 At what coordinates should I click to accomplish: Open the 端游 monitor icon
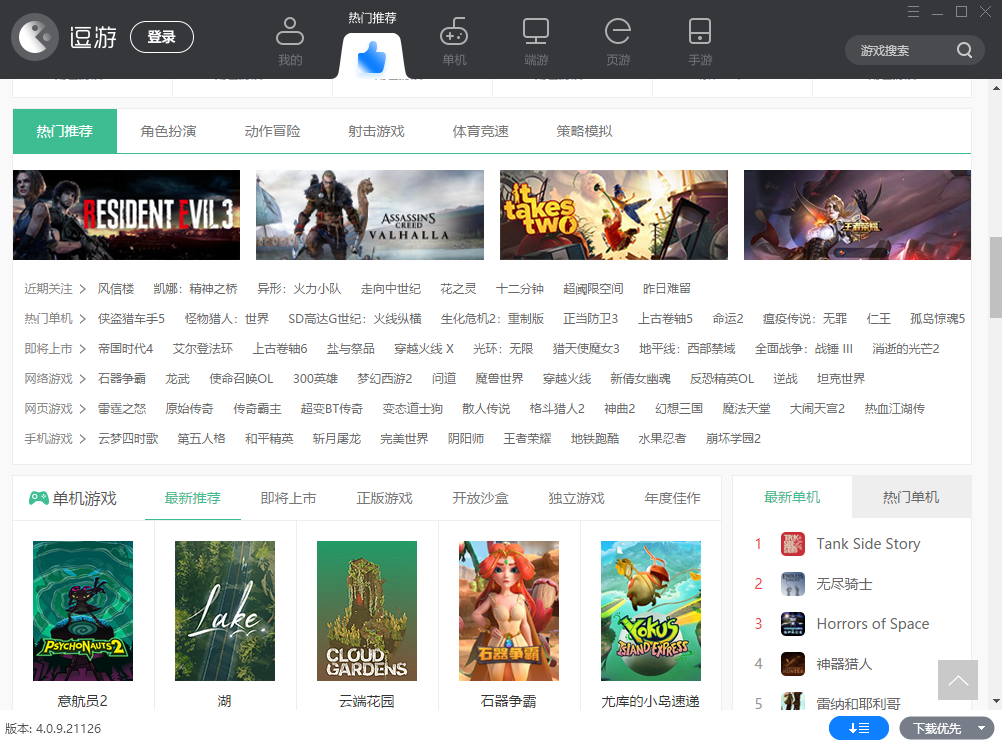(x=536, y=31)
